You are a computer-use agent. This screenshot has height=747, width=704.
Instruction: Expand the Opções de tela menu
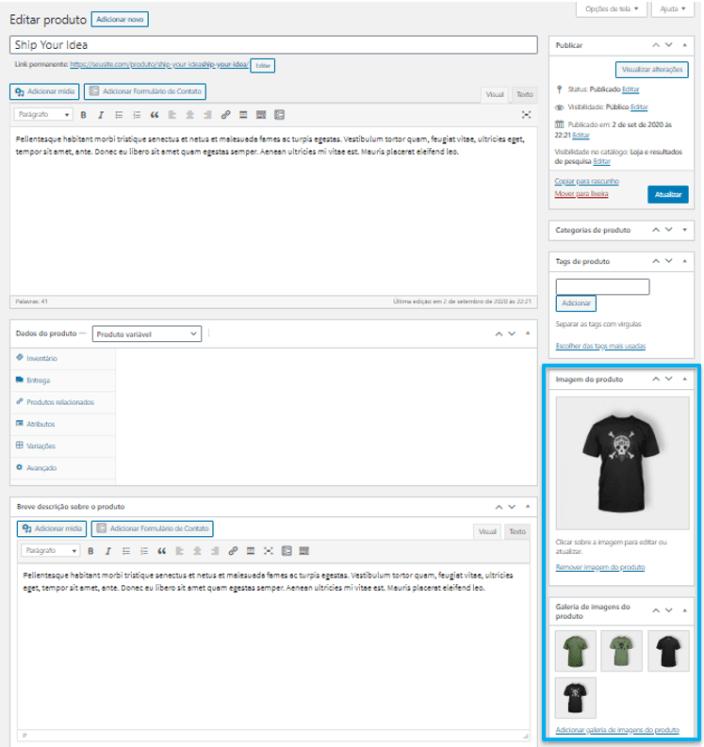click(612, 9)
